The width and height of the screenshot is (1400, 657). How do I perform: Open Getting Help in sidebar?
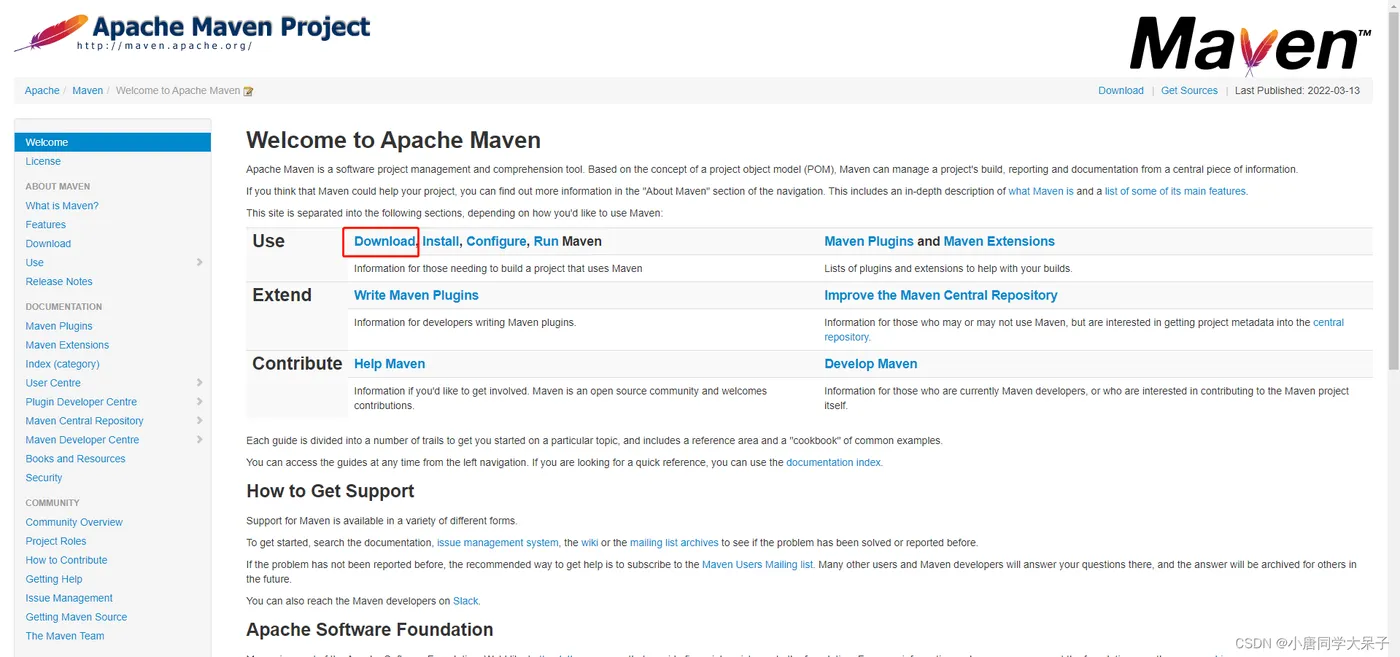click(x=54, y=579)
